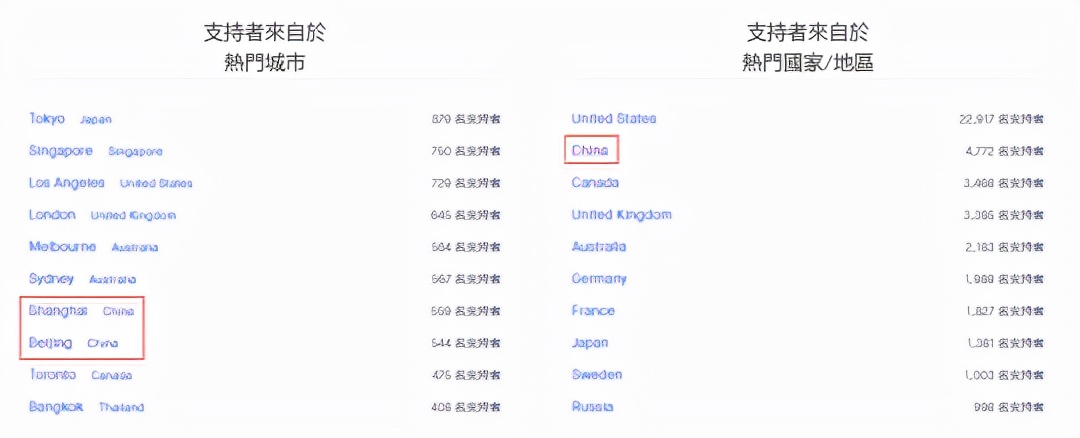Click the Japan country link
This screenshot has width=1080, height=438.
pos(591,343)
